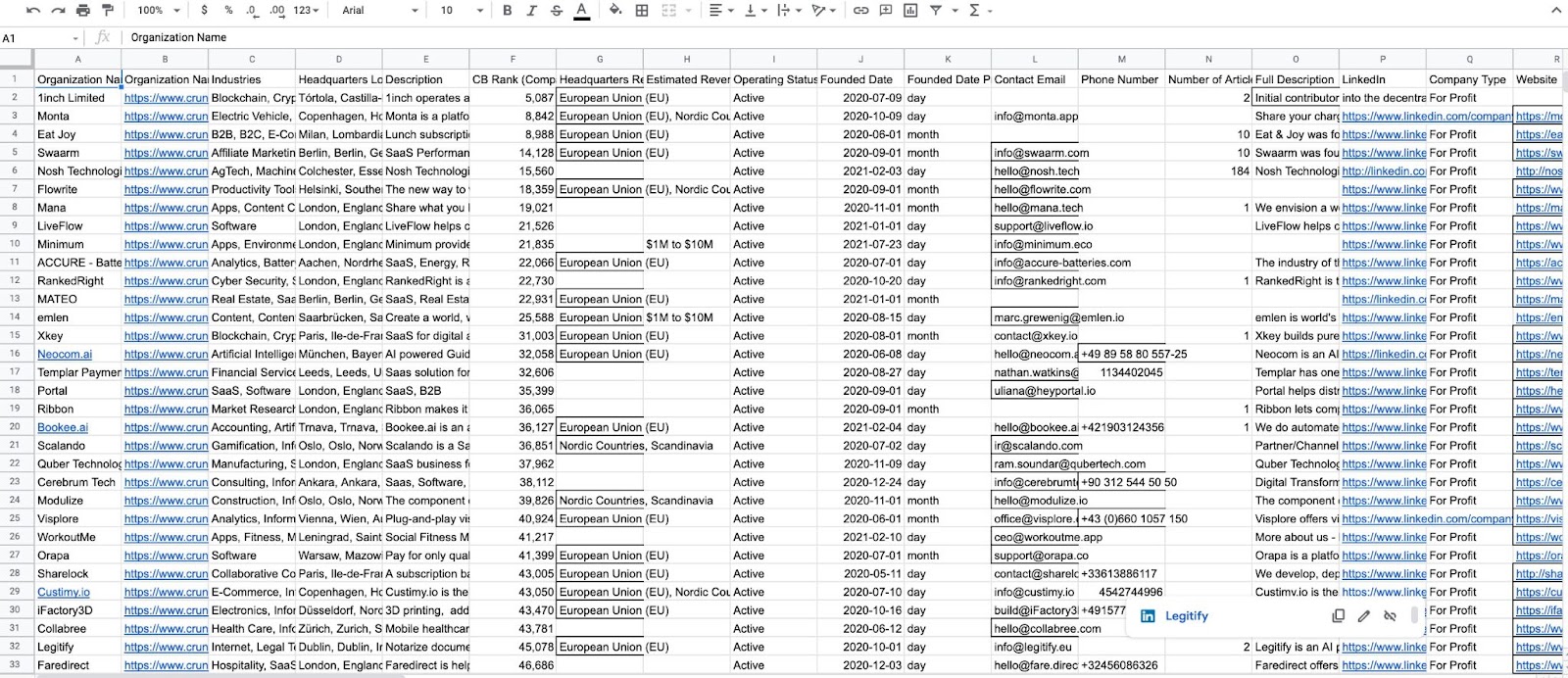Create a filter
Image resolution: width=1568 pixels, height=678 pixels.
click(936, 10)
